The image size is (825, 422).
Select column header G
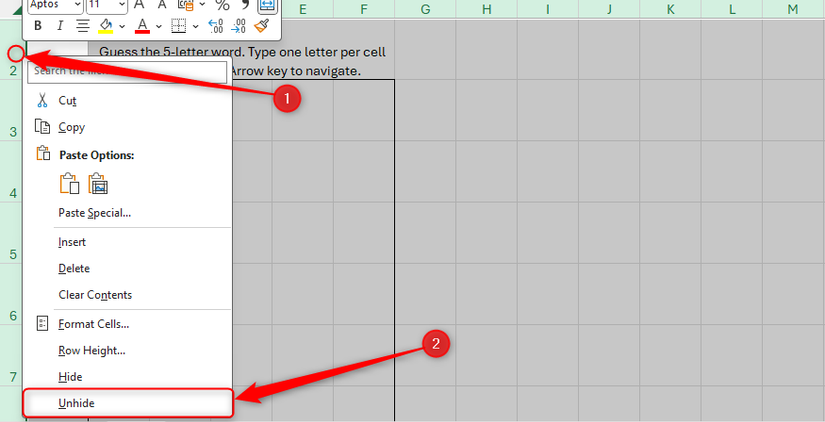[x=425, y=9]
